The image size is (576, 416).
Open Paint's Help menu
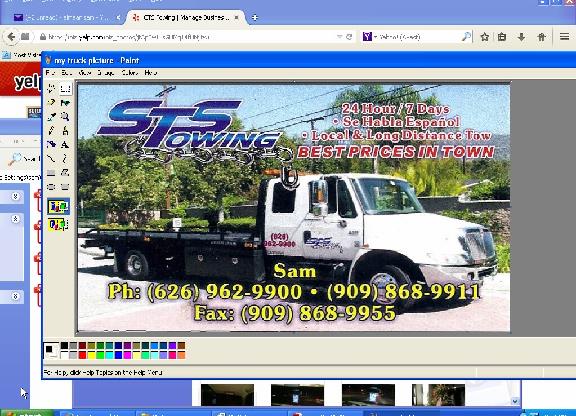pyautogui.click(x=151, y=73)
